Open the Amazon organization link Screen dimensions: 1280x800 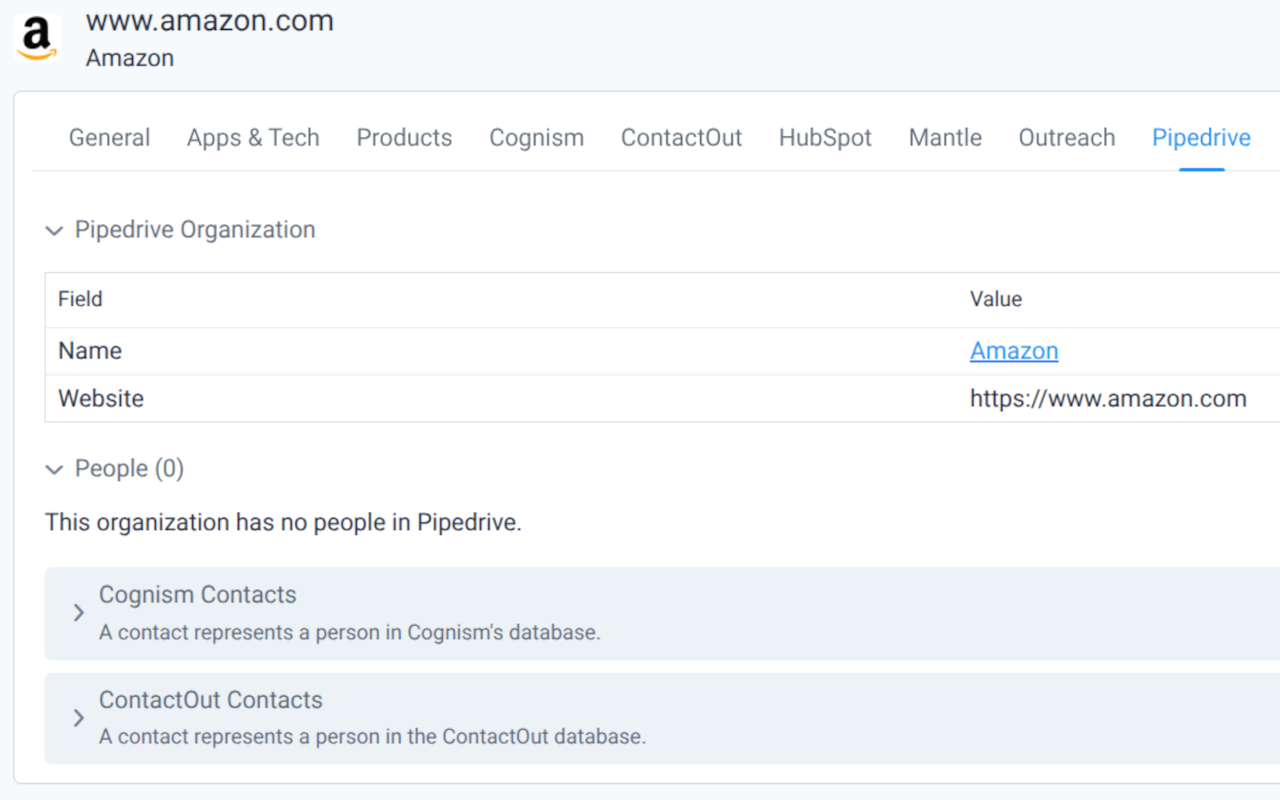pos(1013,351)
